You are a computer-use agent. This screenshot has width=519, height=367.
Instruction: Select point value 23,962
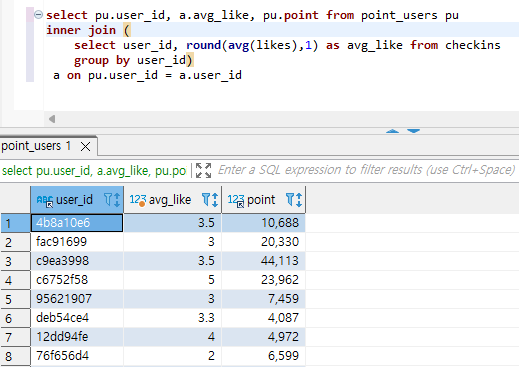[x=263, y=280]
